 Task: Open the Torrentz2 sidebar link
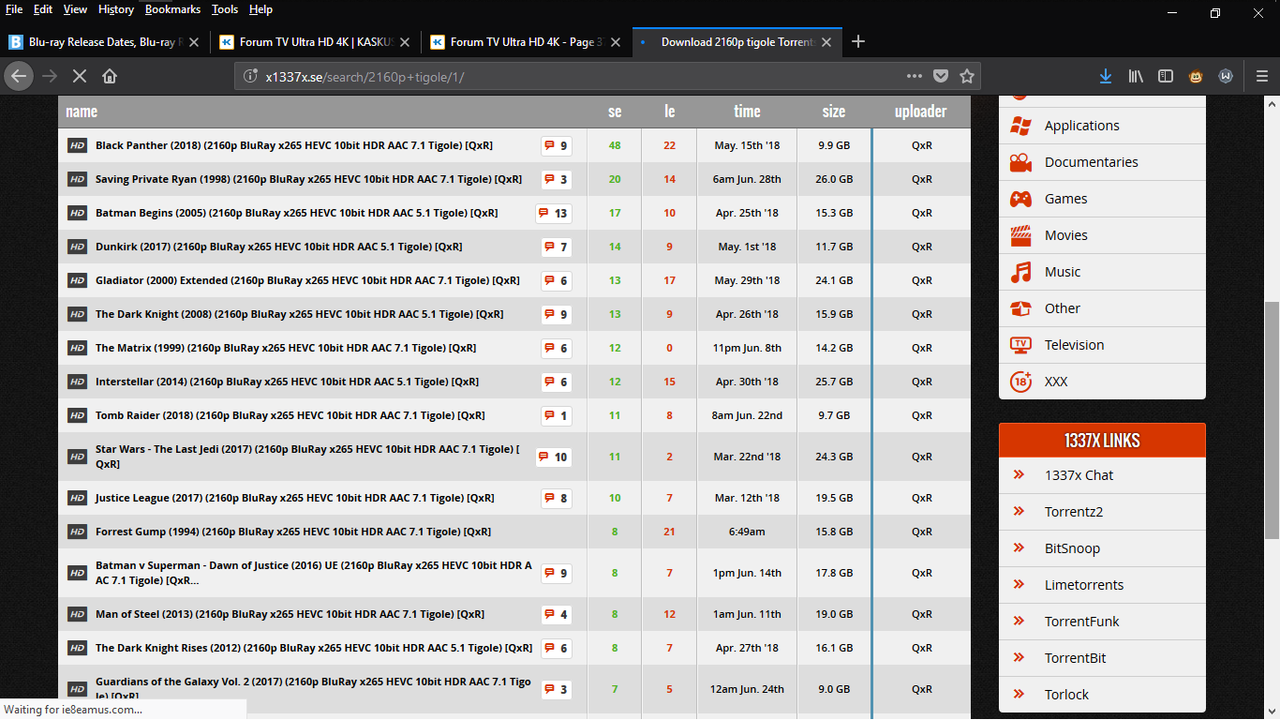1073,512
